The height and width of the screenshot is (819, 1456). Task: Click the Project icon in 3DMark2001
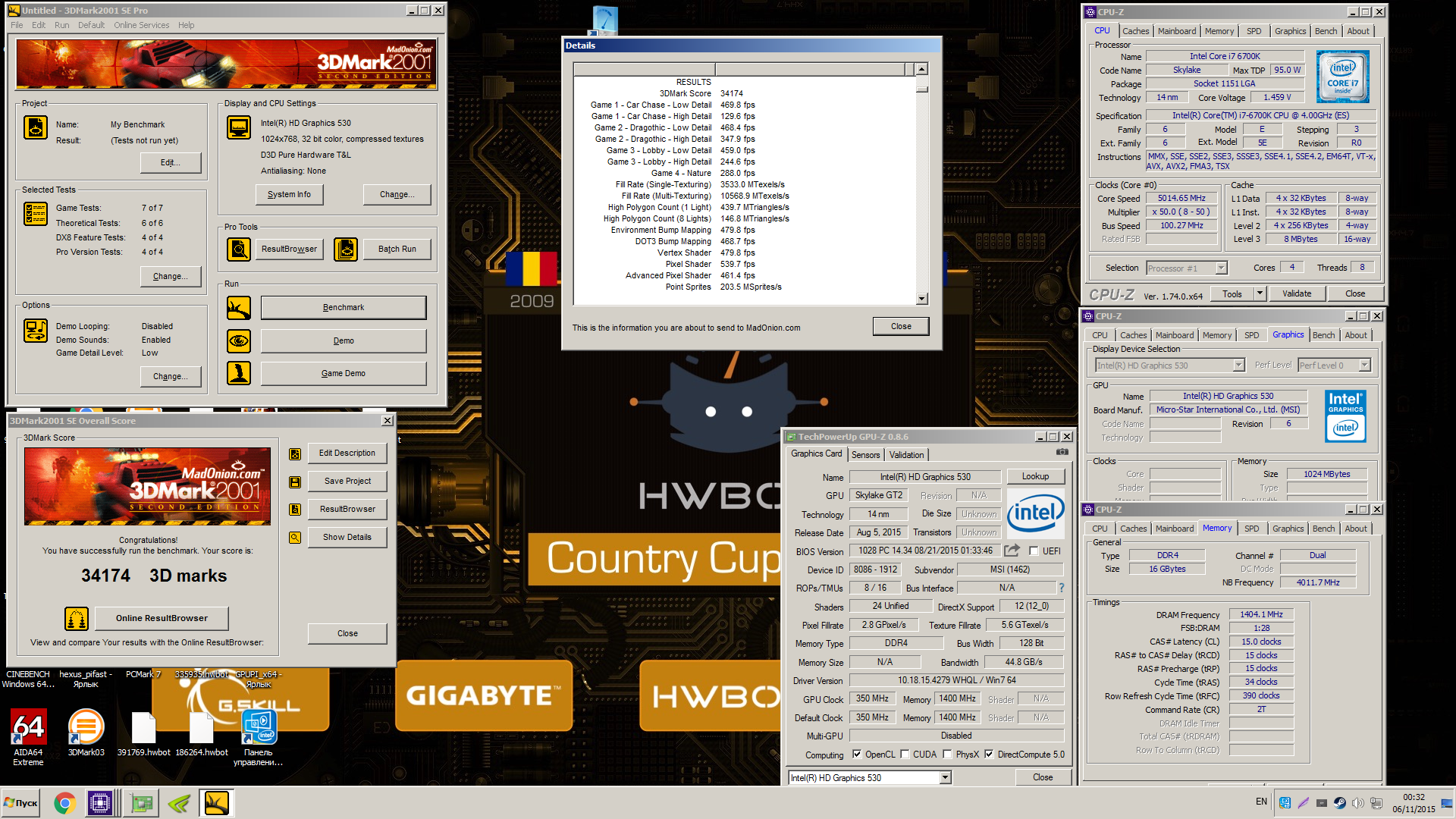pyautogui.click(x=36, y=127)
